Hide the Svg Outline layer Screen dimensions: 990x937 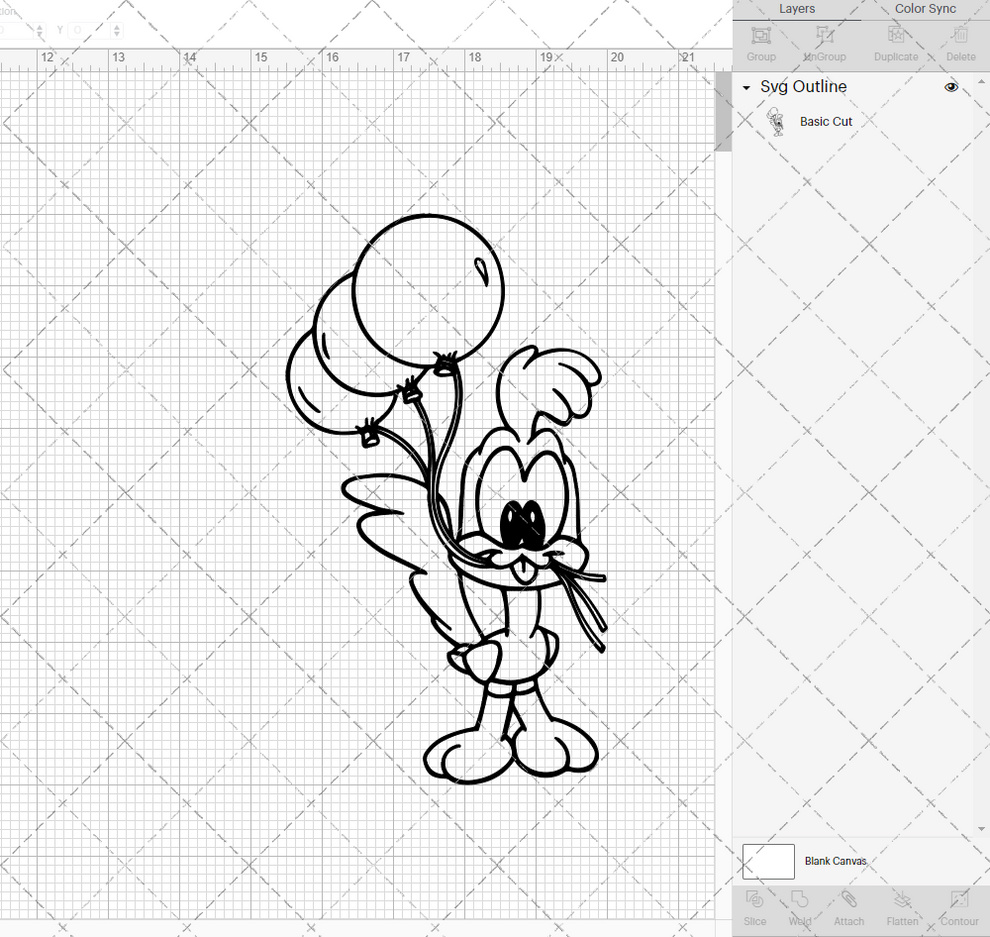[x=951, y=87]
